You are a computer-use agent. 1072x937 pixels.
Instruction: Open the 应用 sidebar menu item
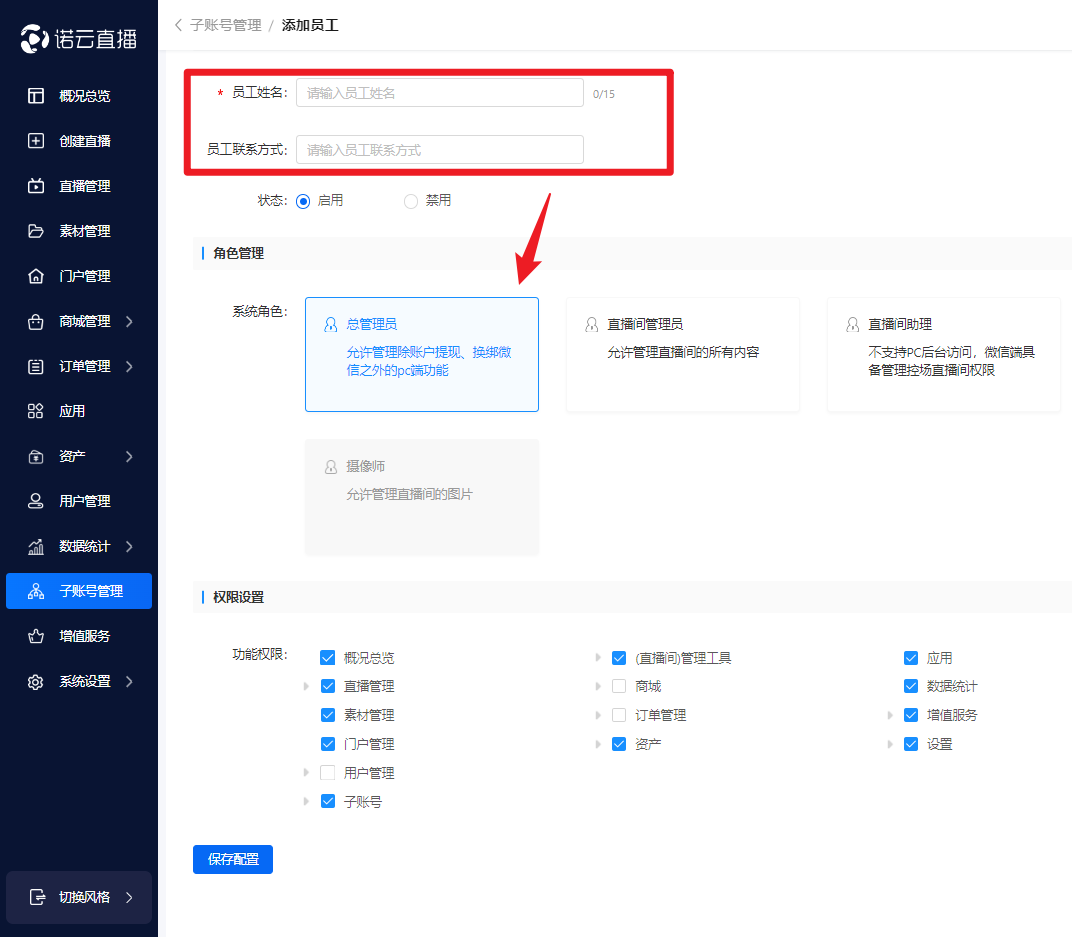(72, 411)
